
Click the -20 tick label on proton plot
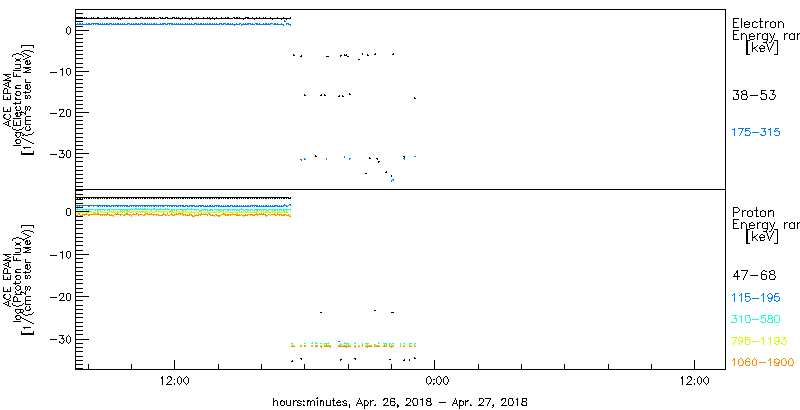[61, 297]
